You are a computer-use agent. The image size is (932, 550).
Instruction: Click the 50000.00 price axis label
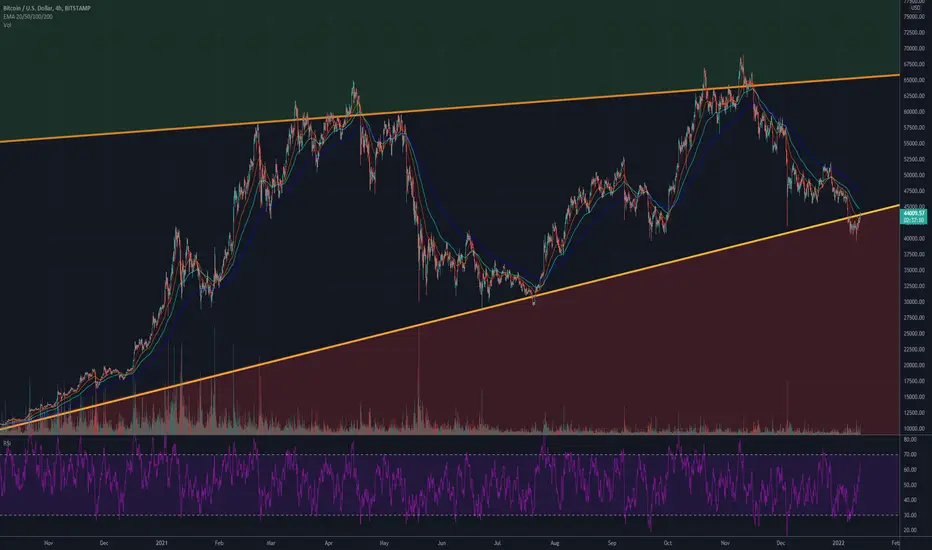pos(914,175)
